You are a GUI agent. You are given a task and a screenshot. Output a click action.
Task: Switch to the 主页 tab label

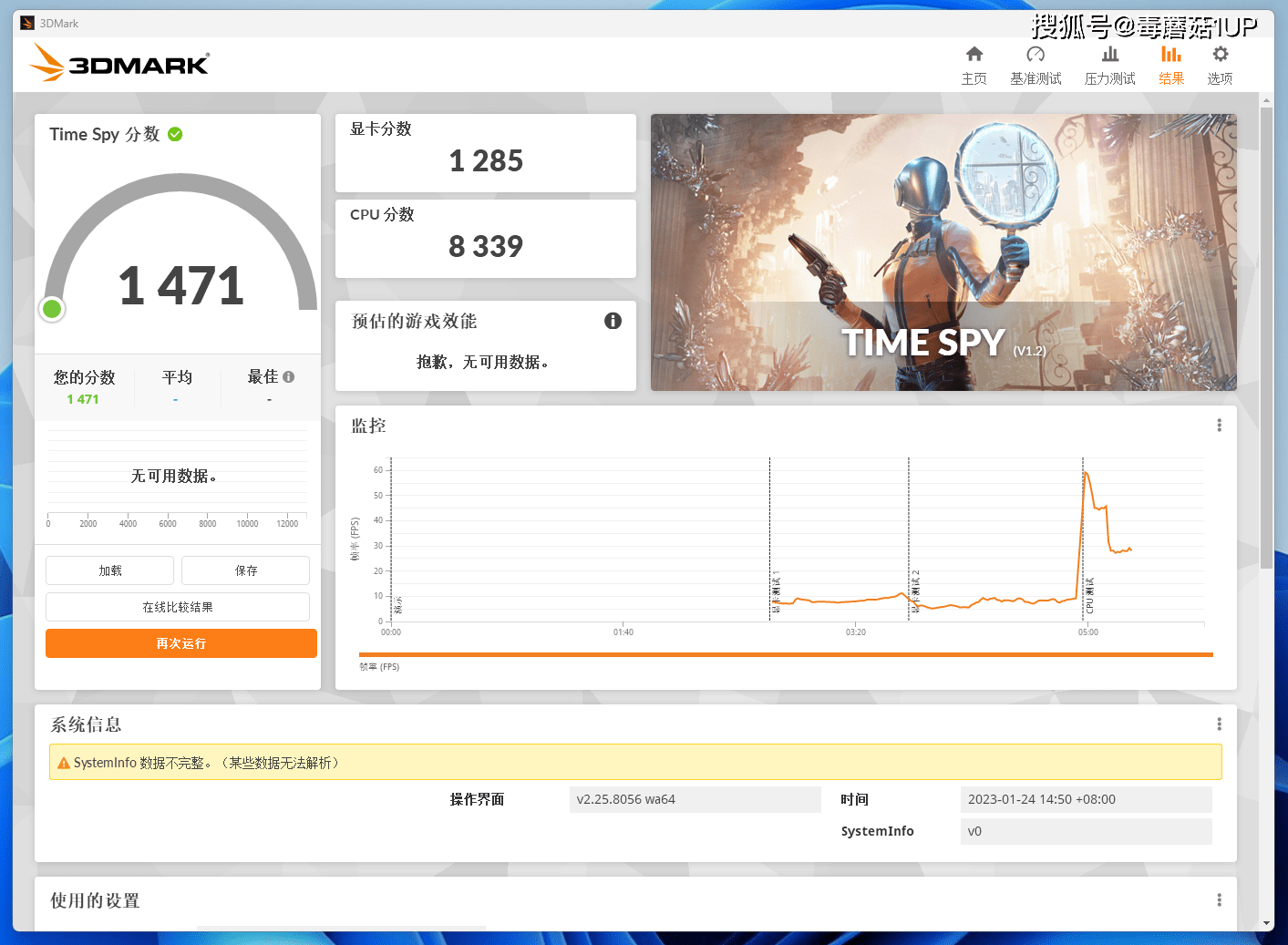pos(974,78)
